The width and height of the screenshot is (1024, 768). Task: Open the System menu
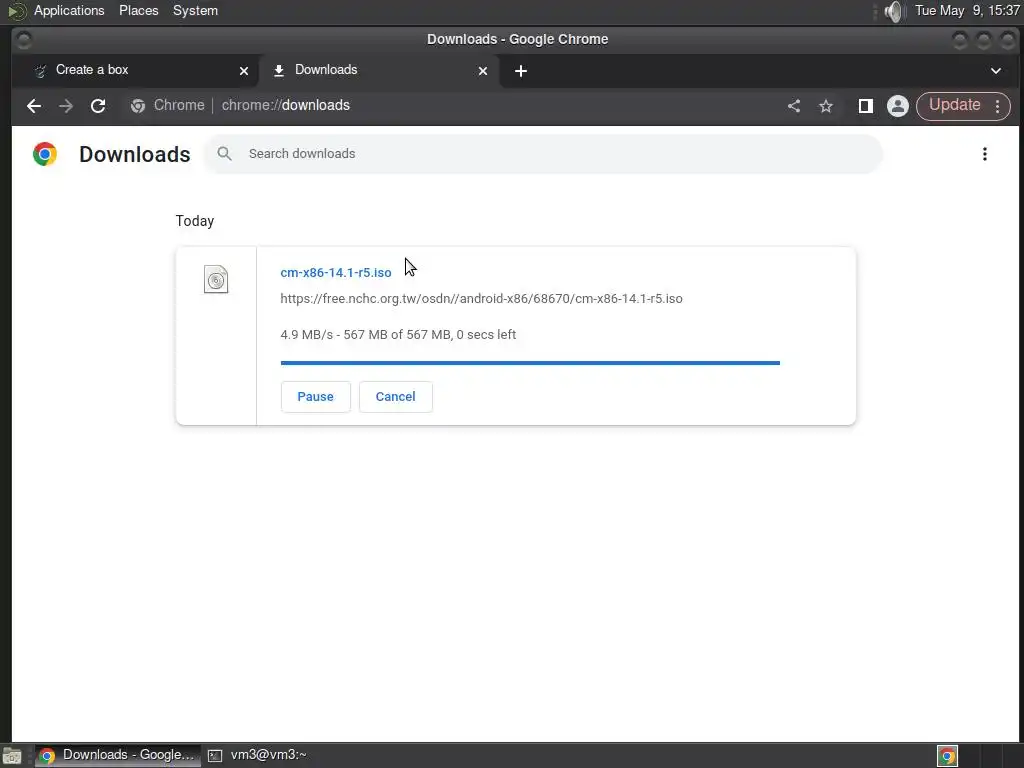(195, 10)
